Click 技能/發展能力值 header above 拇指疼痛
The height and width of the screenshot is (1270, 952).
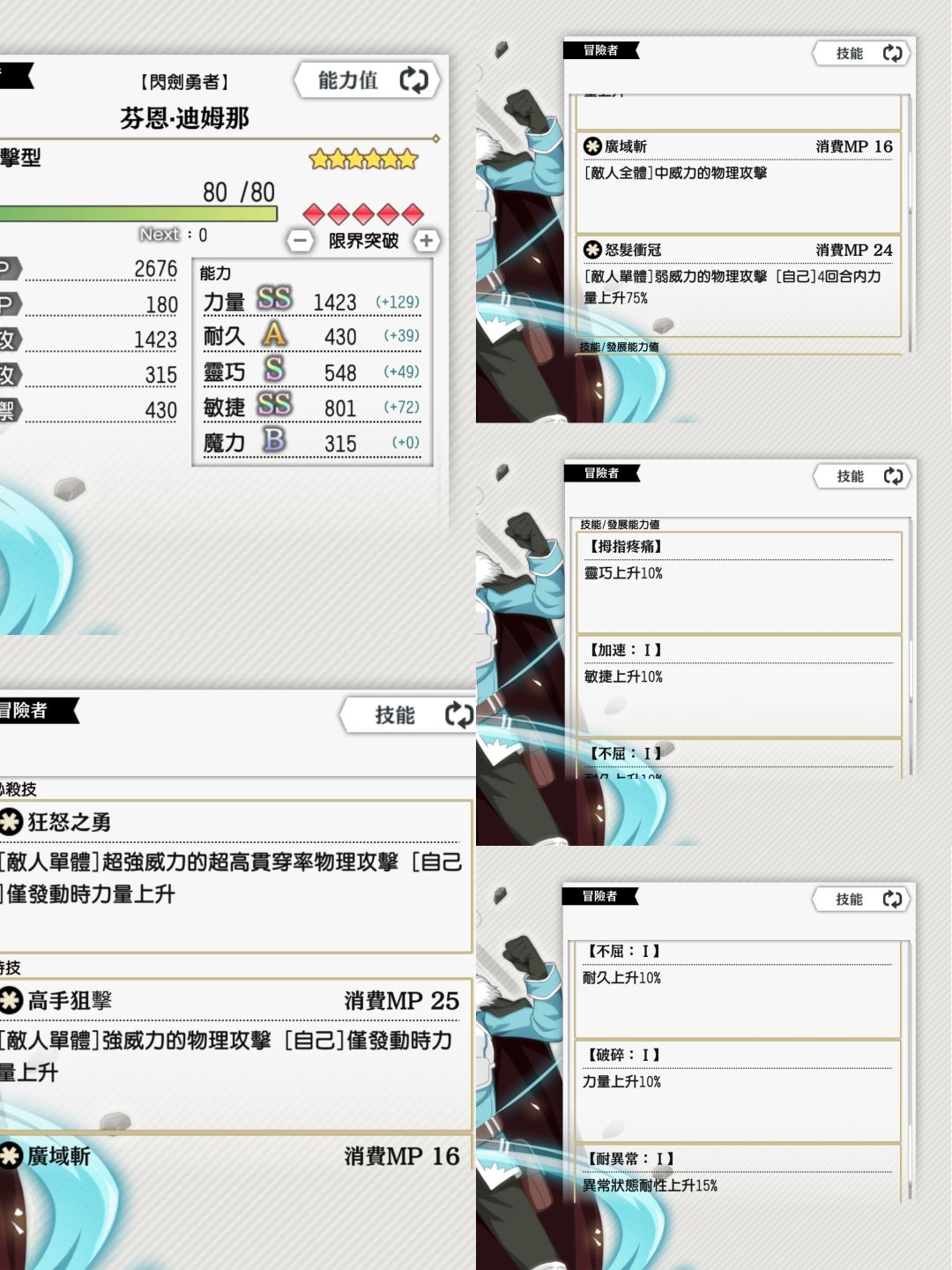point(620,525)
